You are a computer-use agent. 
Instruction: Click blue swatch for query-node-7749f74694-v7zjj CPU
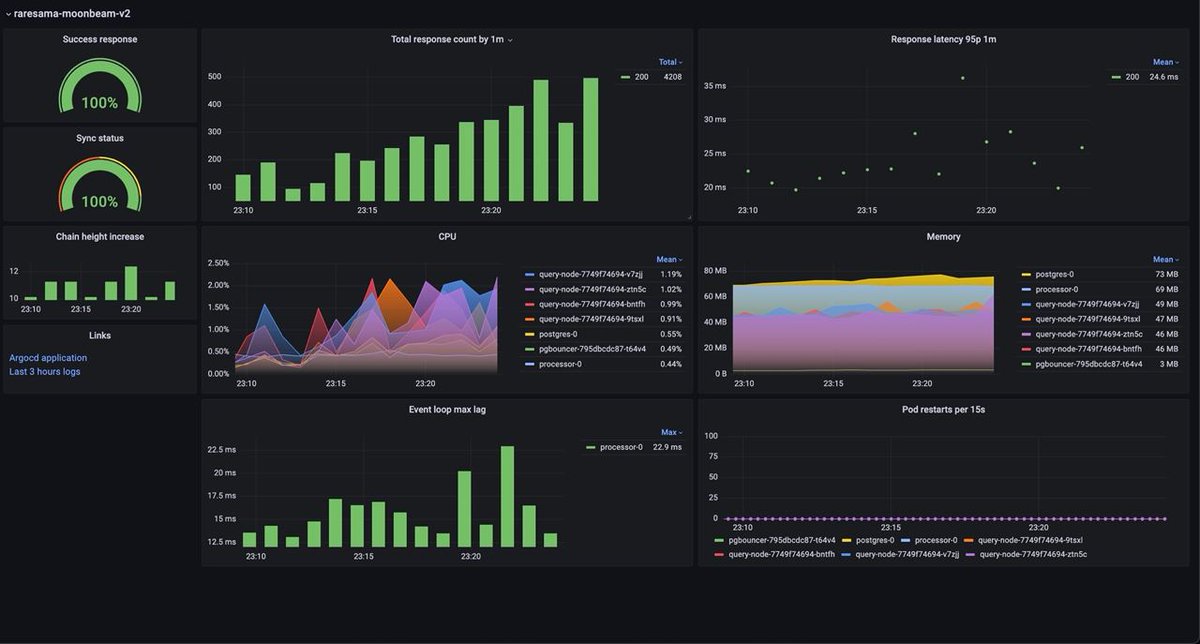pyautogui.click(x=530, y=274)
